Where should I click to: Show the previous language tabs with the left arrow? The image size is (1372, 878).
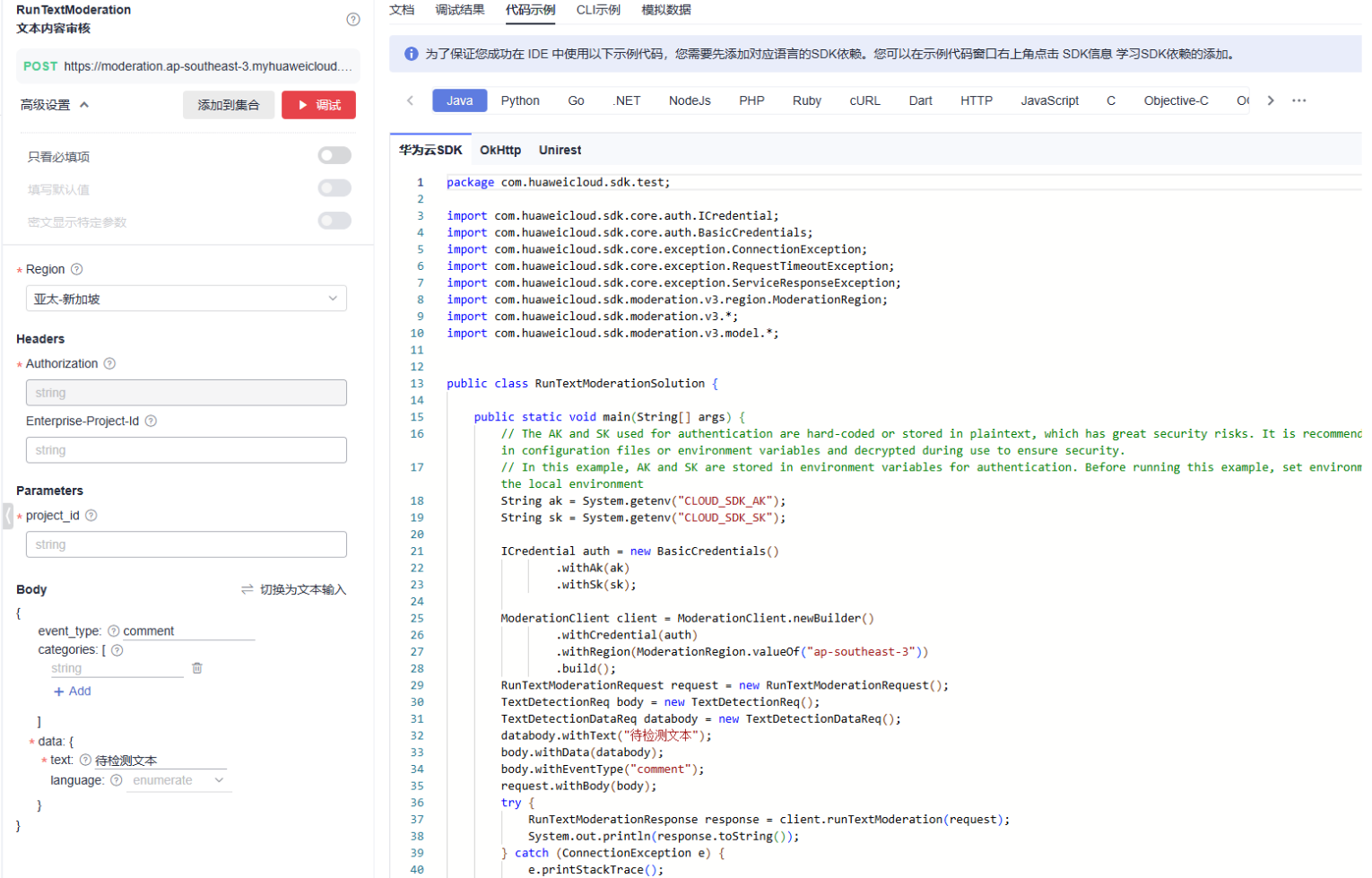(x=410, y=100)
